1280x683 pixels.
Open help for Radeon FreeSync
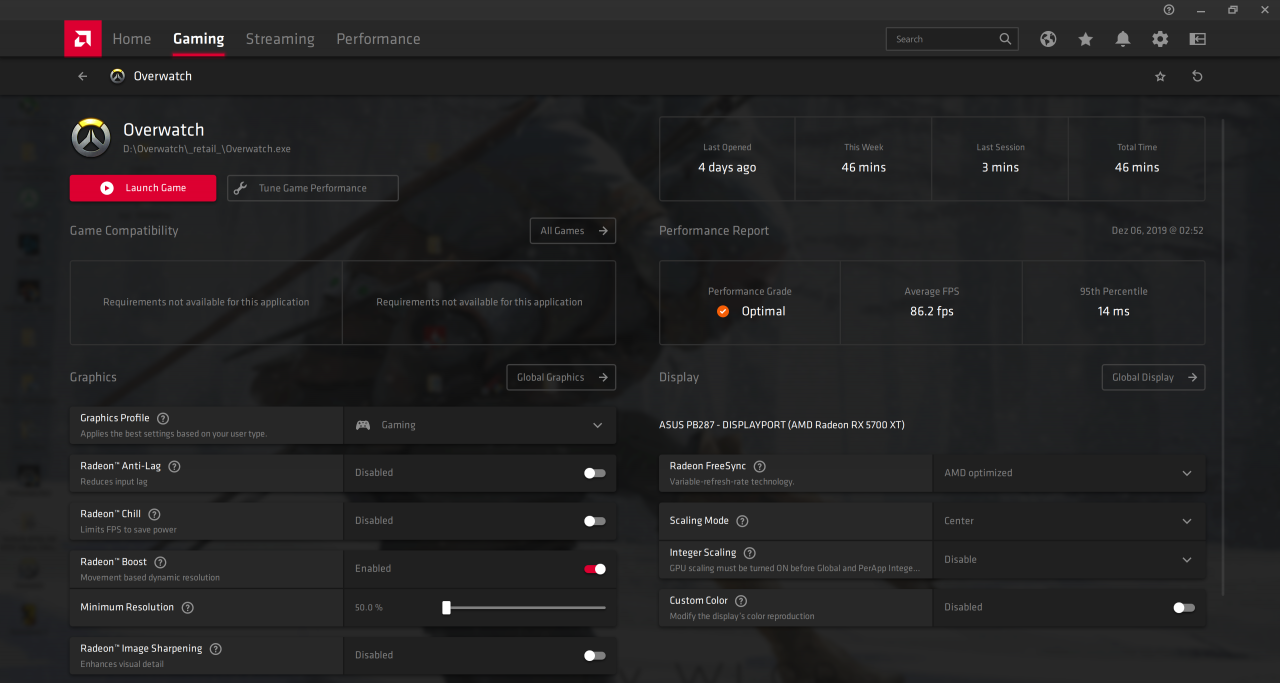(x=759, y=466)
